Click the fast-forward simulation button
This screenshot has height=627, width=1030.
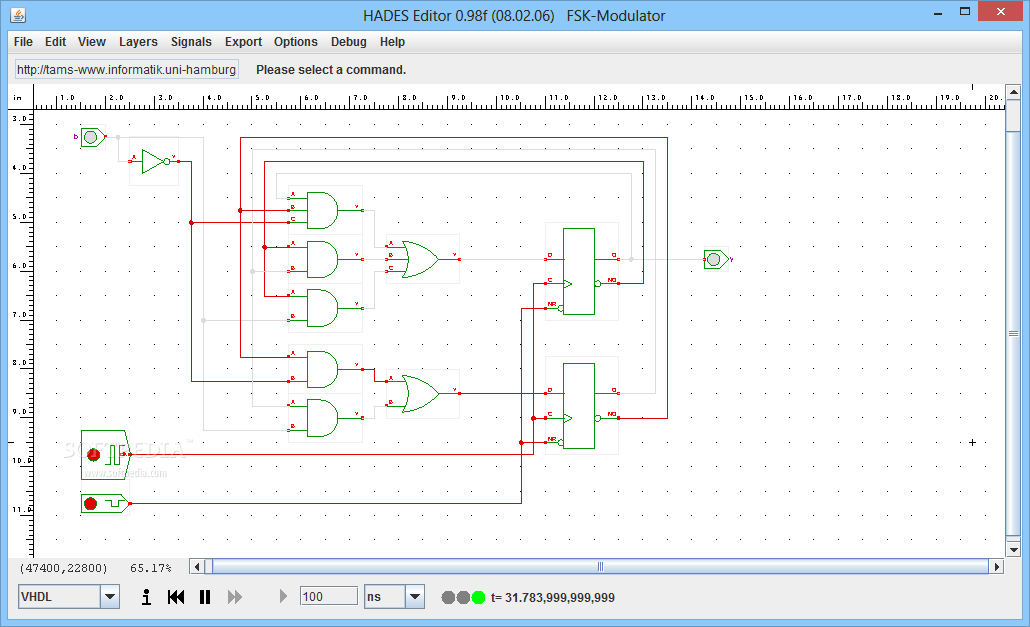point(235,597)
